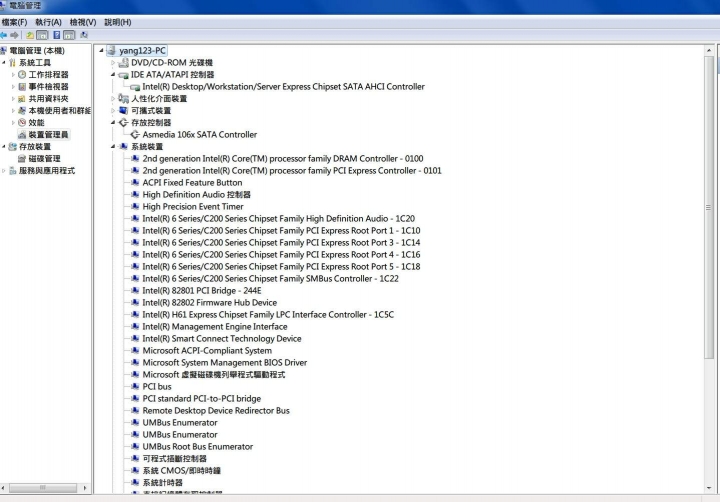
Task: Expand the 服務與應用程式 sidebar node
Action: (4, 170)
